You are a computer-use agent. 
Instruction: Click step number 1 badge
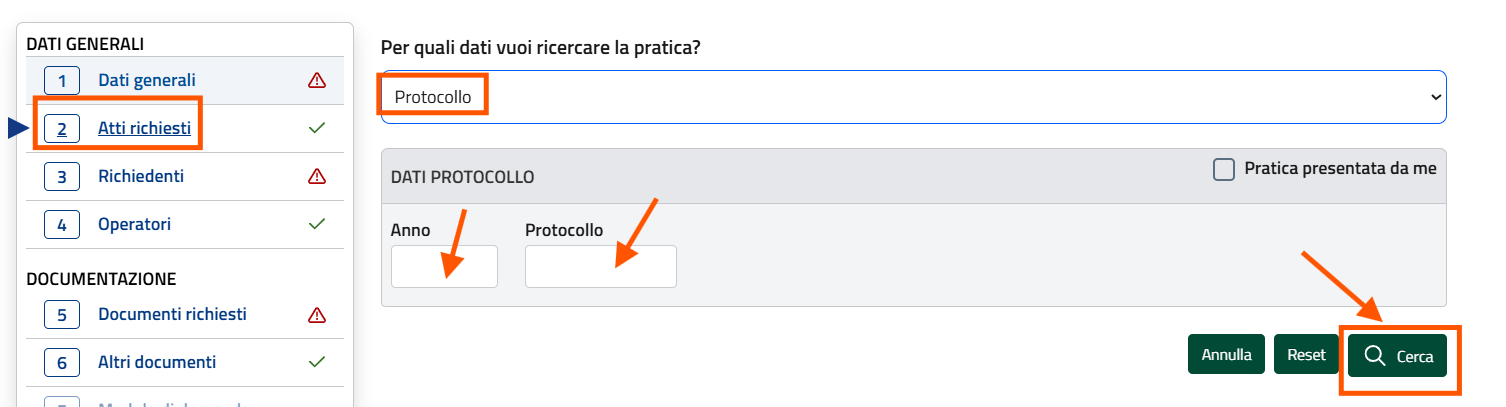[62, 80]
